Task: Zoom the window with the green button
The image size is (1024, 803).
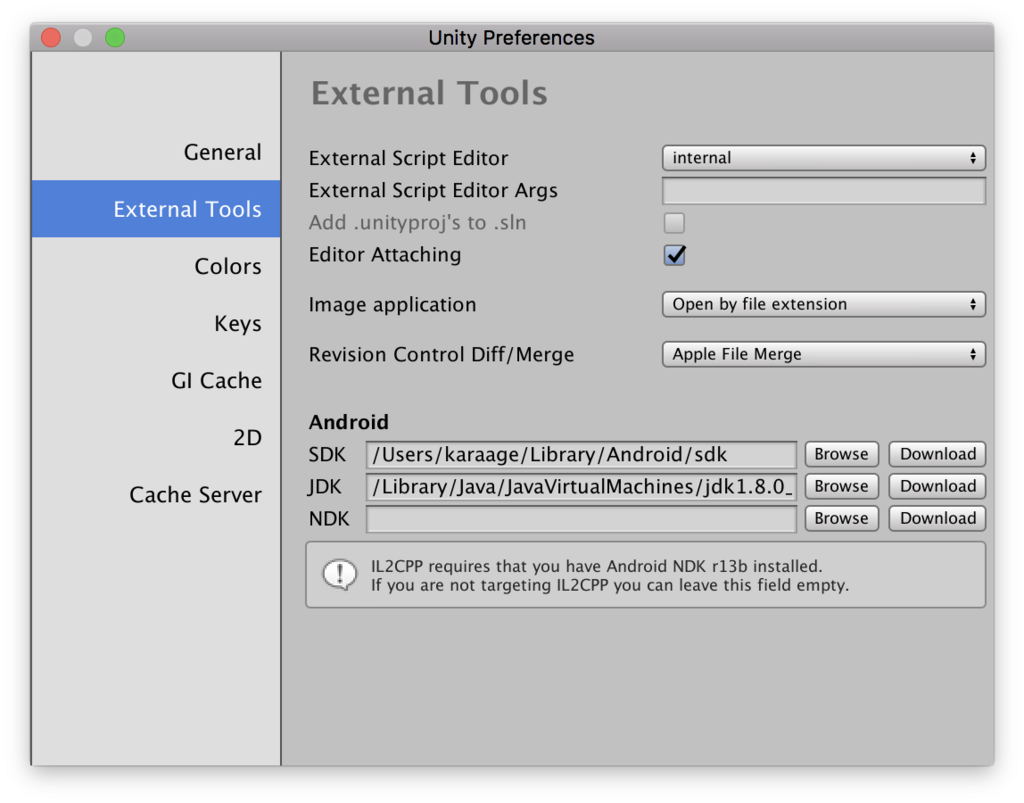Action: (115, 37)
